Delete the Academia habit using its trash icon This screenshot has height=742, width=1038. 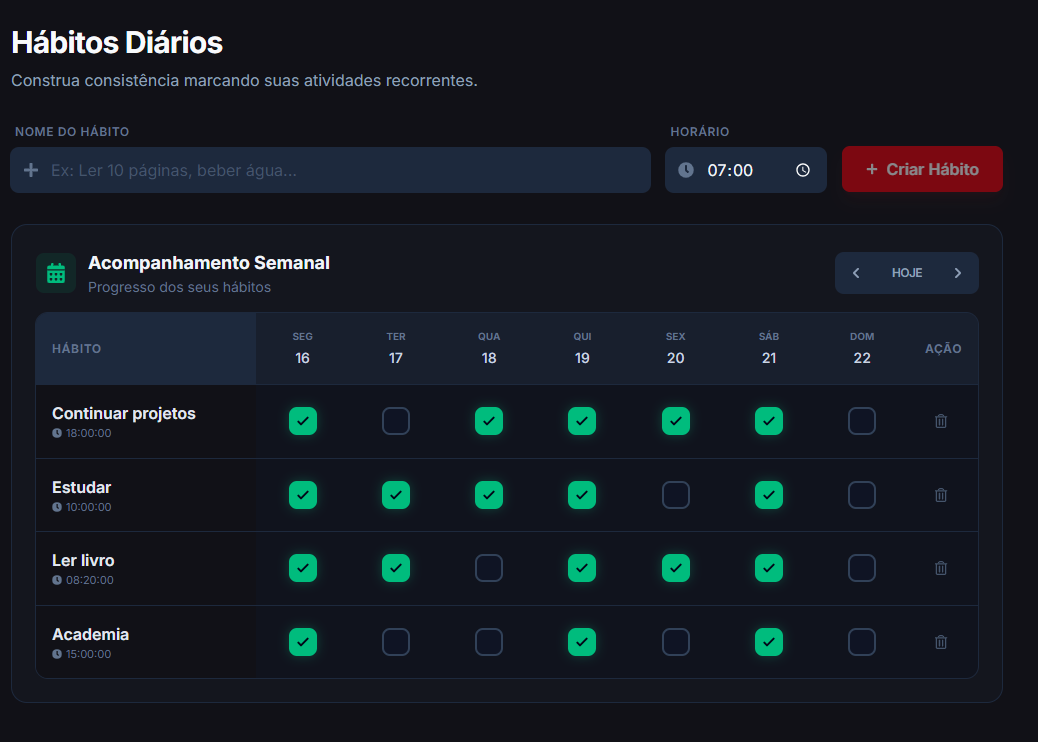pos(940,642)
